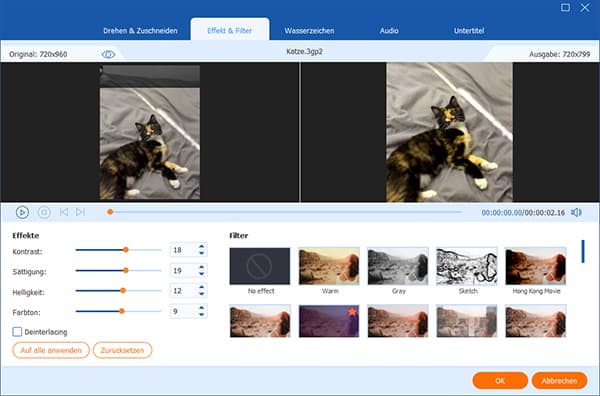Click the Abbrechen button
This screenshot has width=600, height=396.
pos(559,381)
